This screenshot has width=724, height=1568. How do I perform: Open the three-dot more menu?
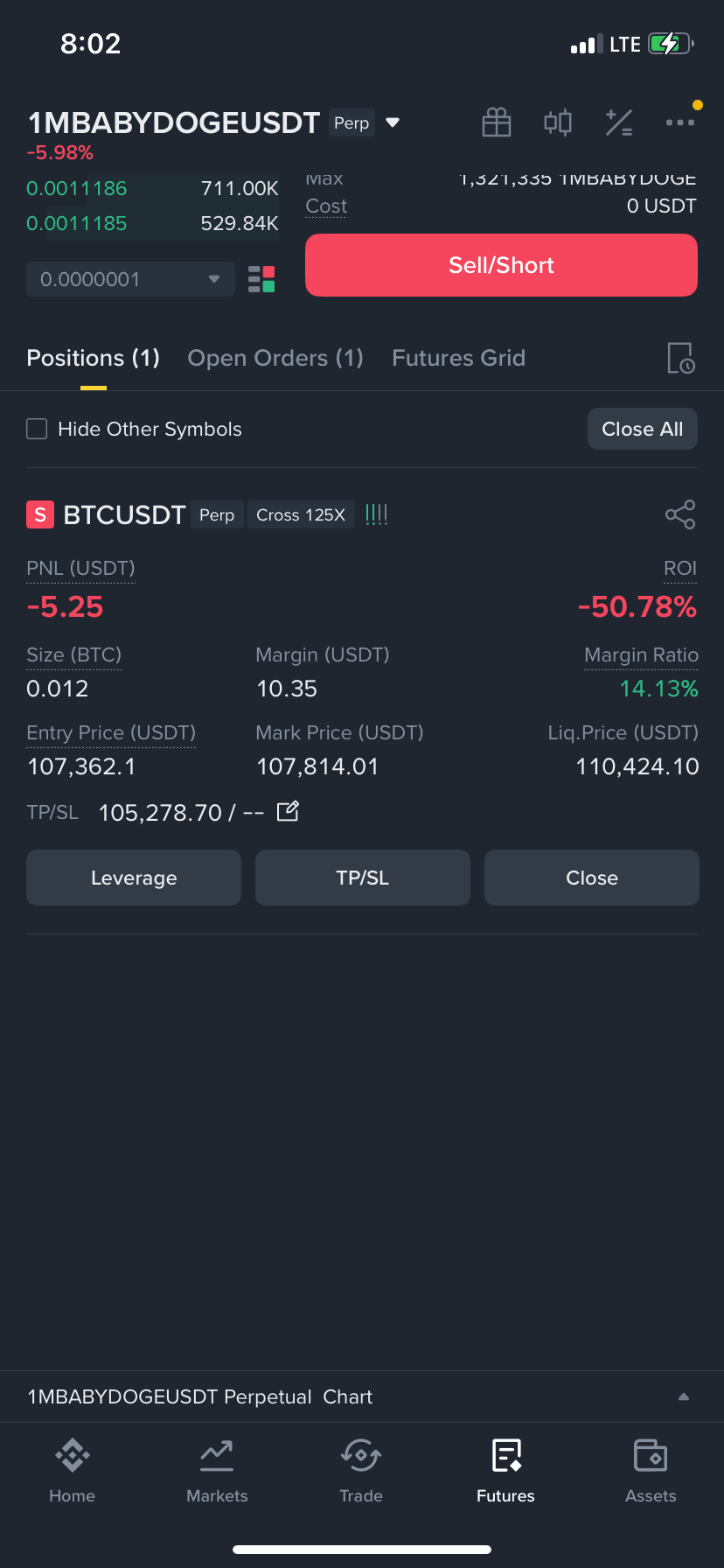680,122
